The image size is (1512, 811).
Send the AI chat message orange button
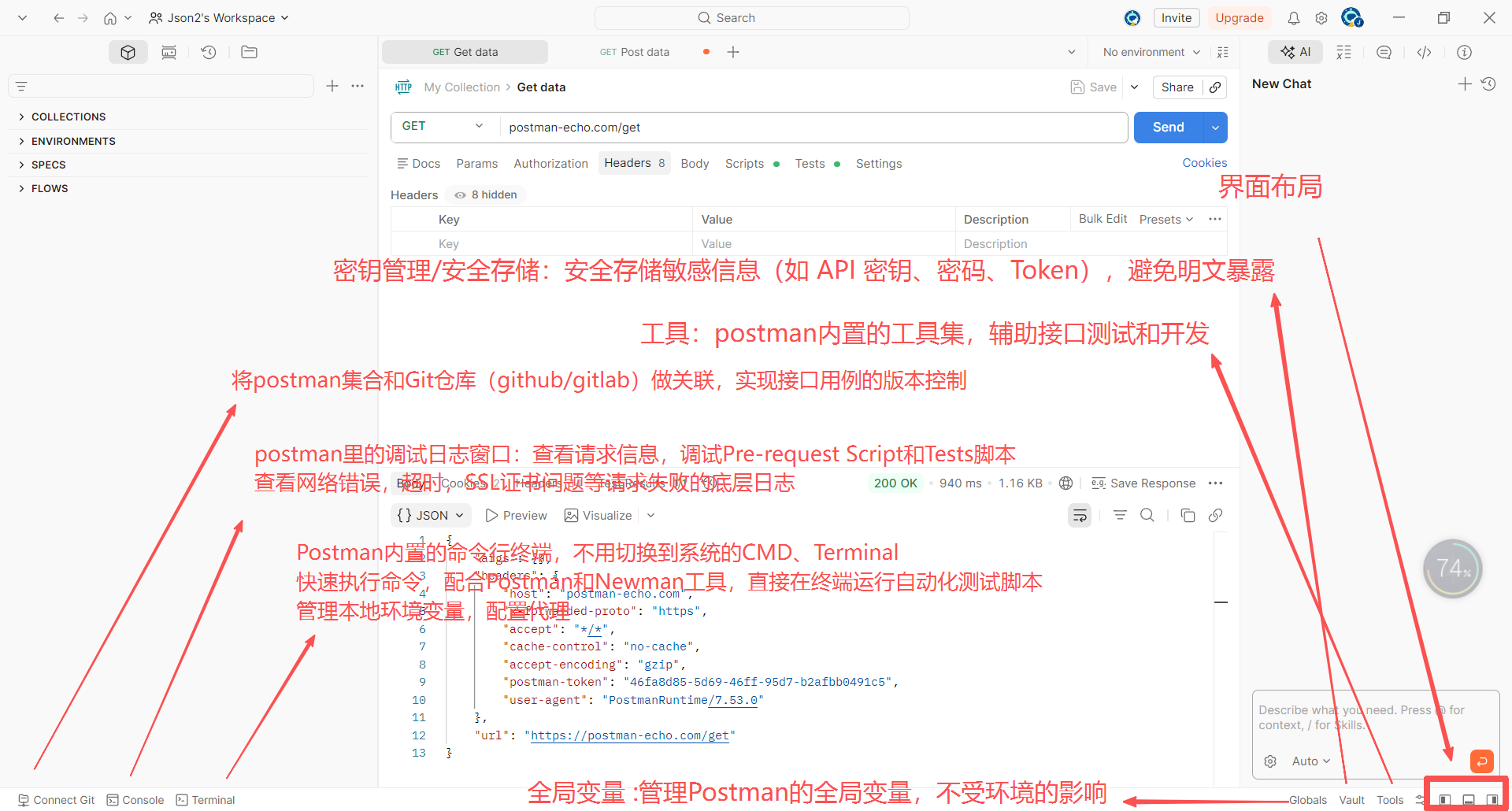[1482, 761]
